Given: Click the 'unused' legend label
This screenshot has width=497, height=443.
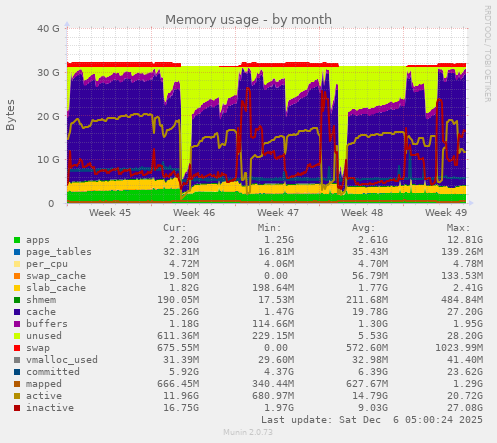Looking at the screenshot, I should [x=44, y=336].
